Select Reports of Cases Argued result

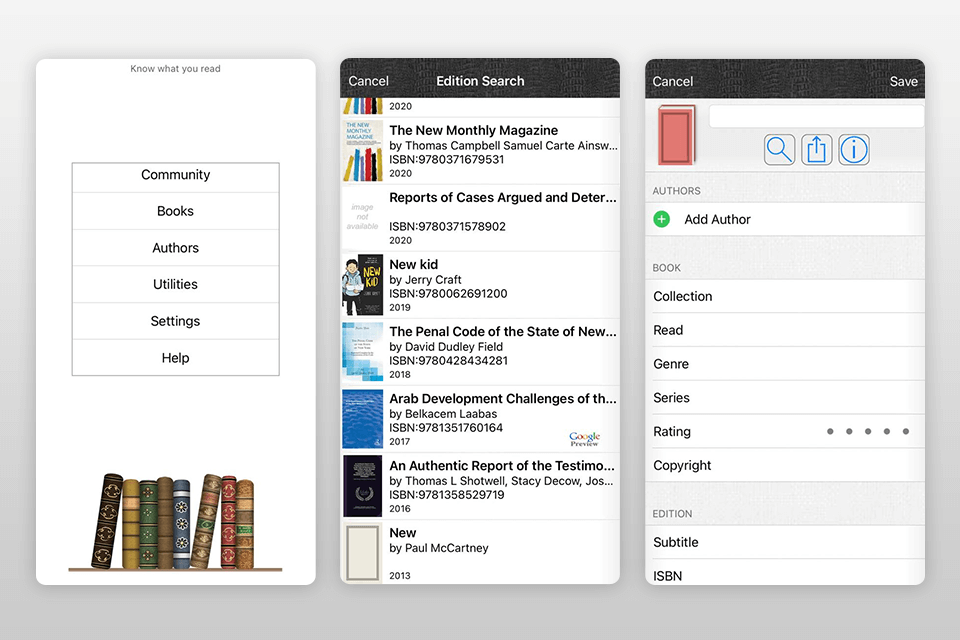click(480, 218)
